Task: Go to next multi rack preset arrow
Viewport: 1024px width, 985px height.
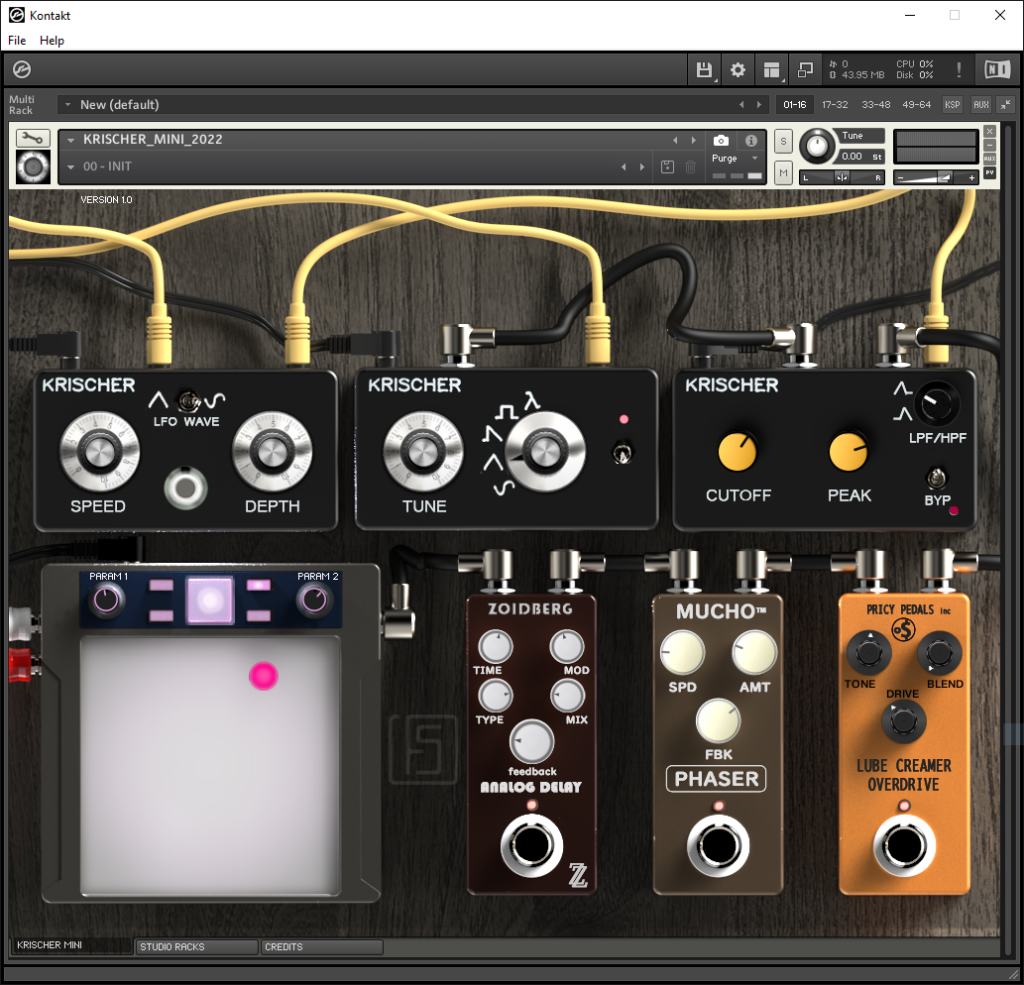Action: point(759,105)
